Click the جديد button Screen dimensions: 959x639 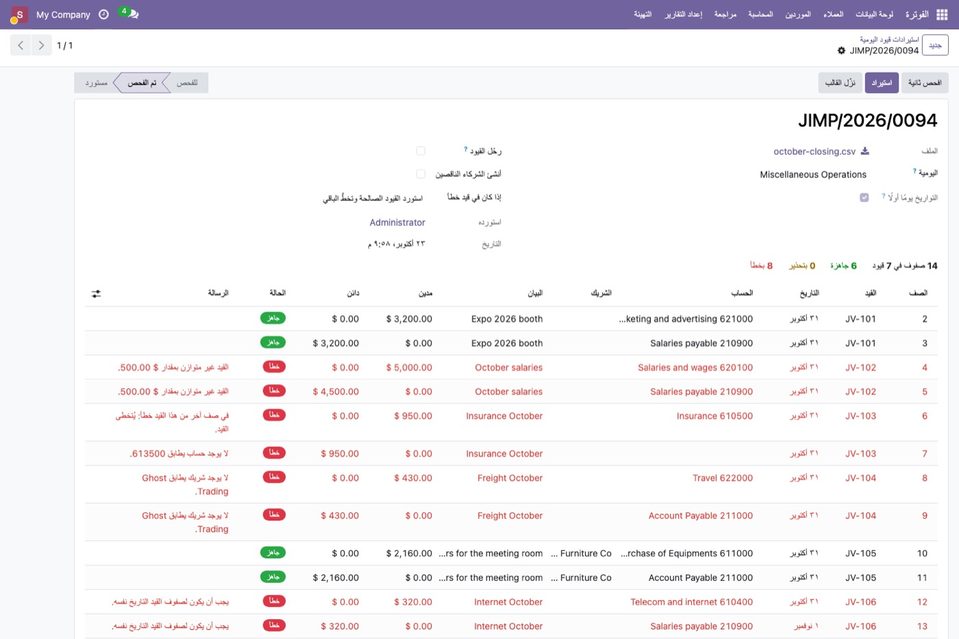(x=935, y=45)
